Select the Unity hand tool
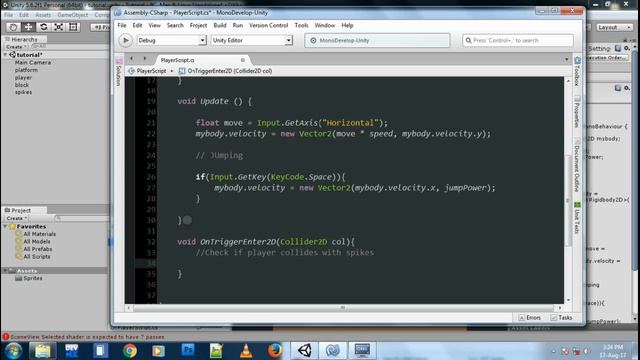This screenshot has width=640, height=360. [x=13, y=27]
